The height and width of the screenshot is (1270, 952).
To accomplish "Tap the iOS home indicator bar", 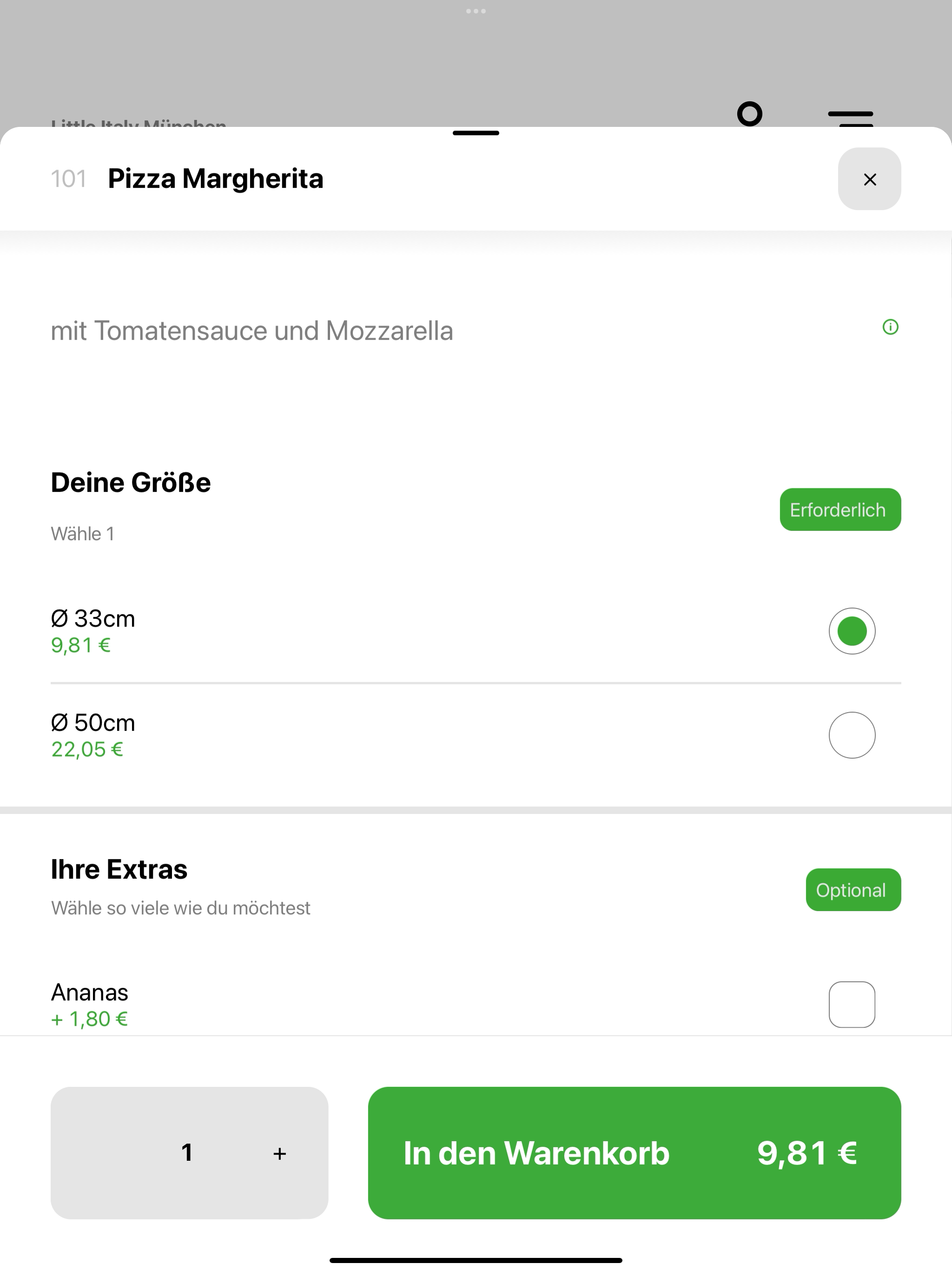I will coord(476,1261).
